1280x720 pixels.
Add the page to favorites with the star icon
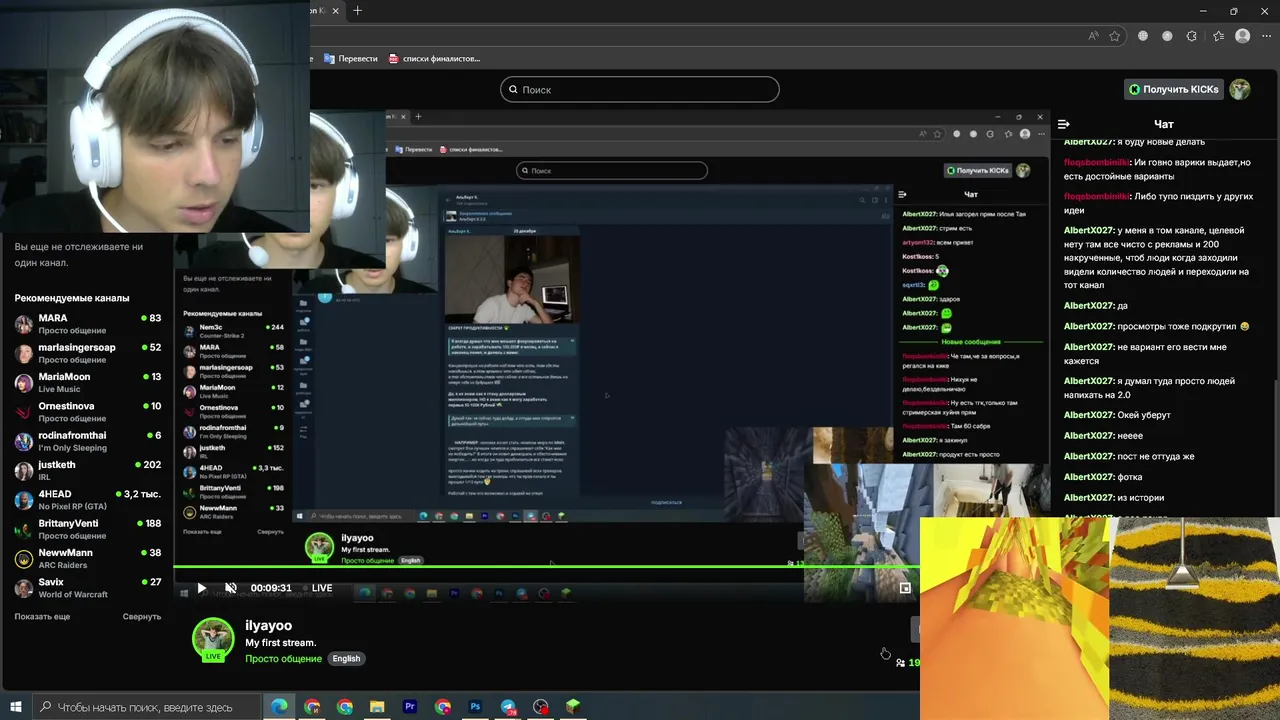click(x=1115, y=36)
